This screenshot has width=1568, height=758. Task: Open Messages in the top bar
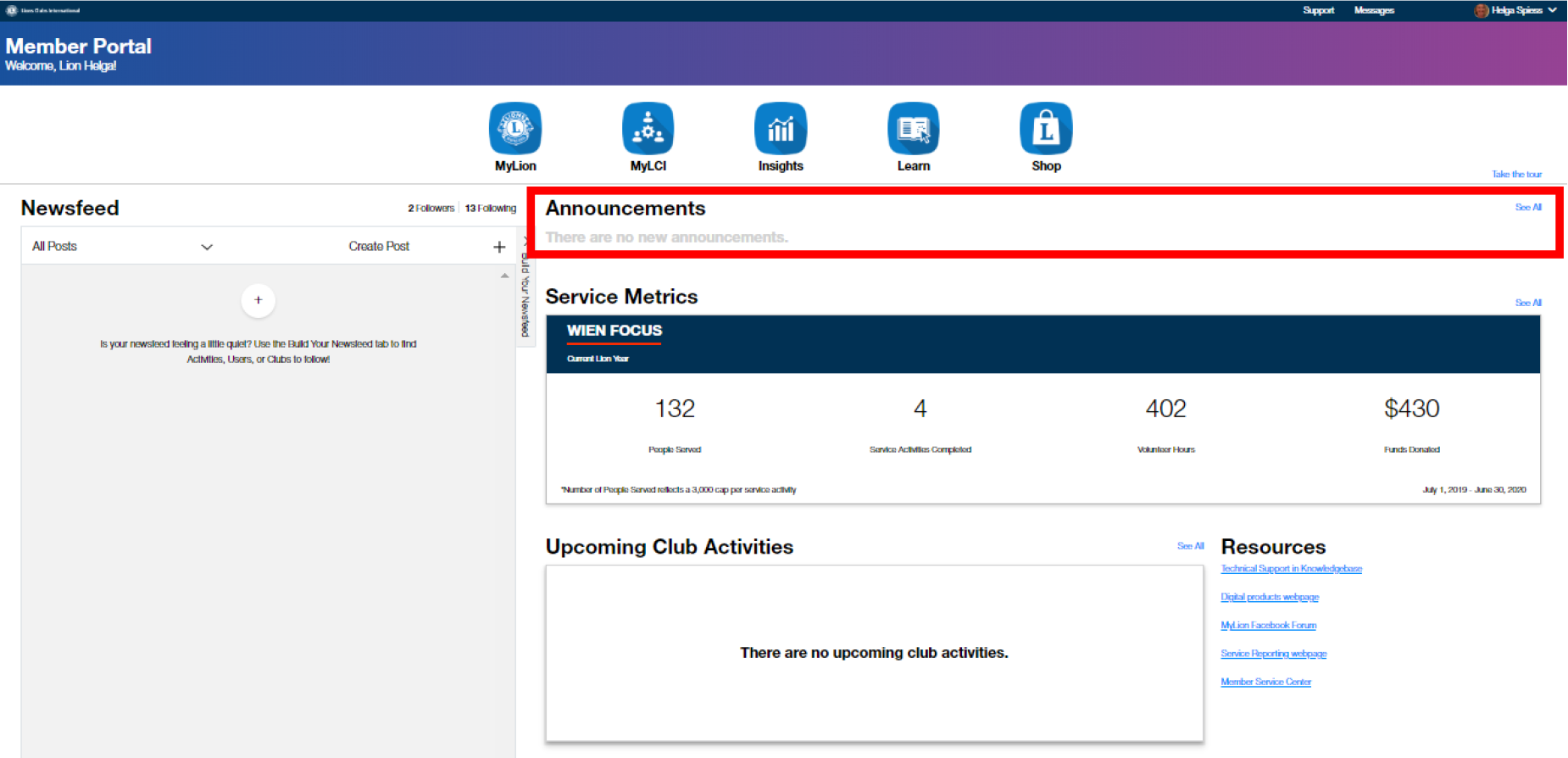pyautogui.click(x=1374, y=10)
